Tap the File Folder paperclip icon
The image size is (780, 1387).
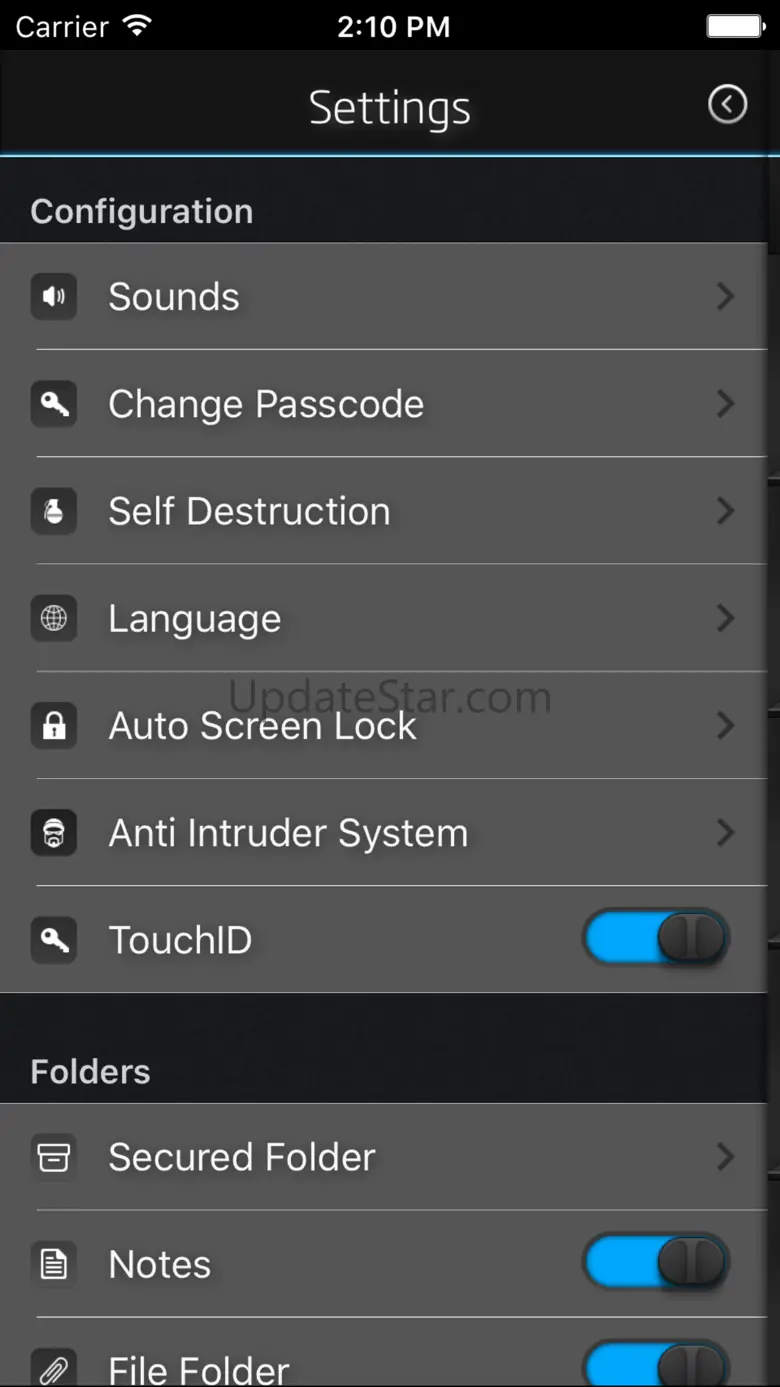(54, 1368)
